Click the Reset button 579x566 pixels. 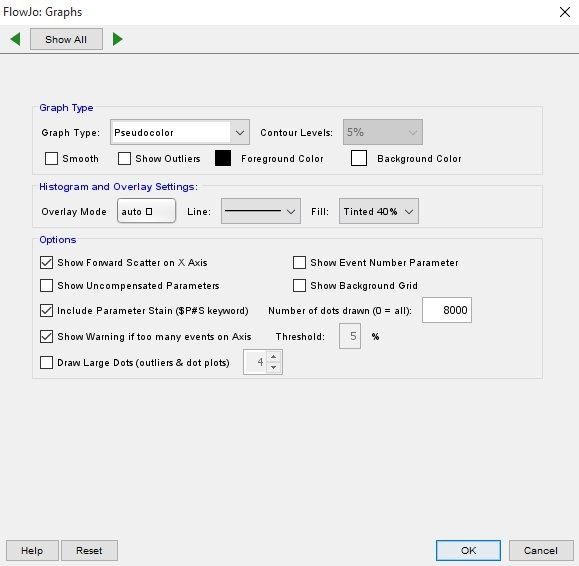click(x=89, y=550)
